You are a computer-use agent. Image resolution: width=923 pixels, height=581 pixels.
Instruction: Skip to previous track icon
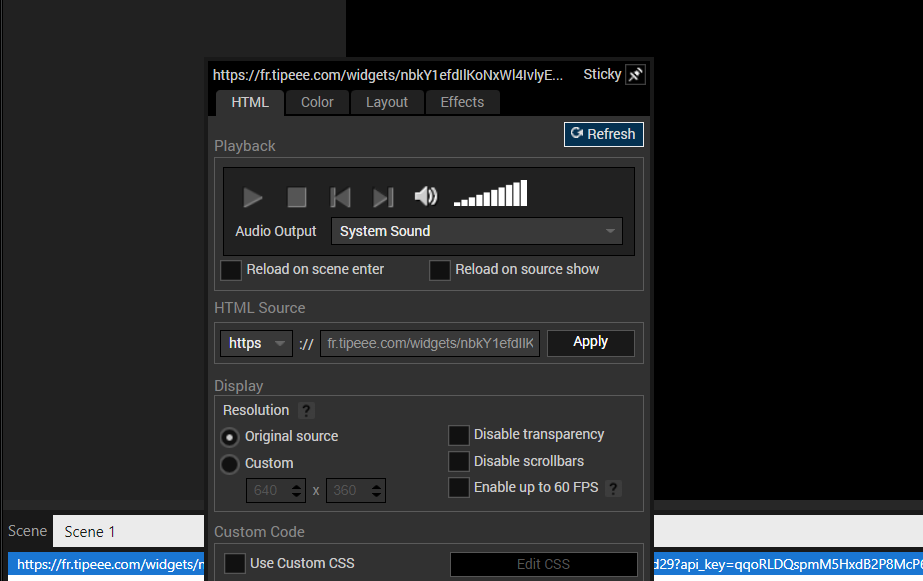click(x=340, y=198)
